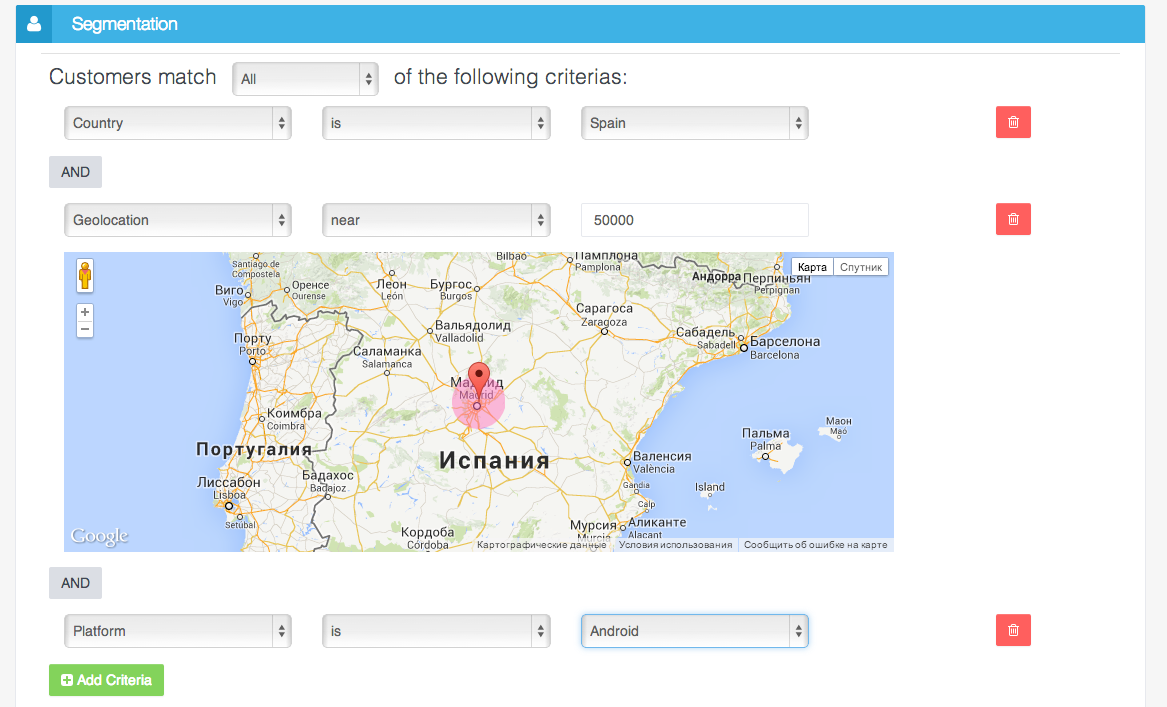This screenshot has height=707, width=1167.
Task: Zoom out on the map
Action: (x=85, y=329)
